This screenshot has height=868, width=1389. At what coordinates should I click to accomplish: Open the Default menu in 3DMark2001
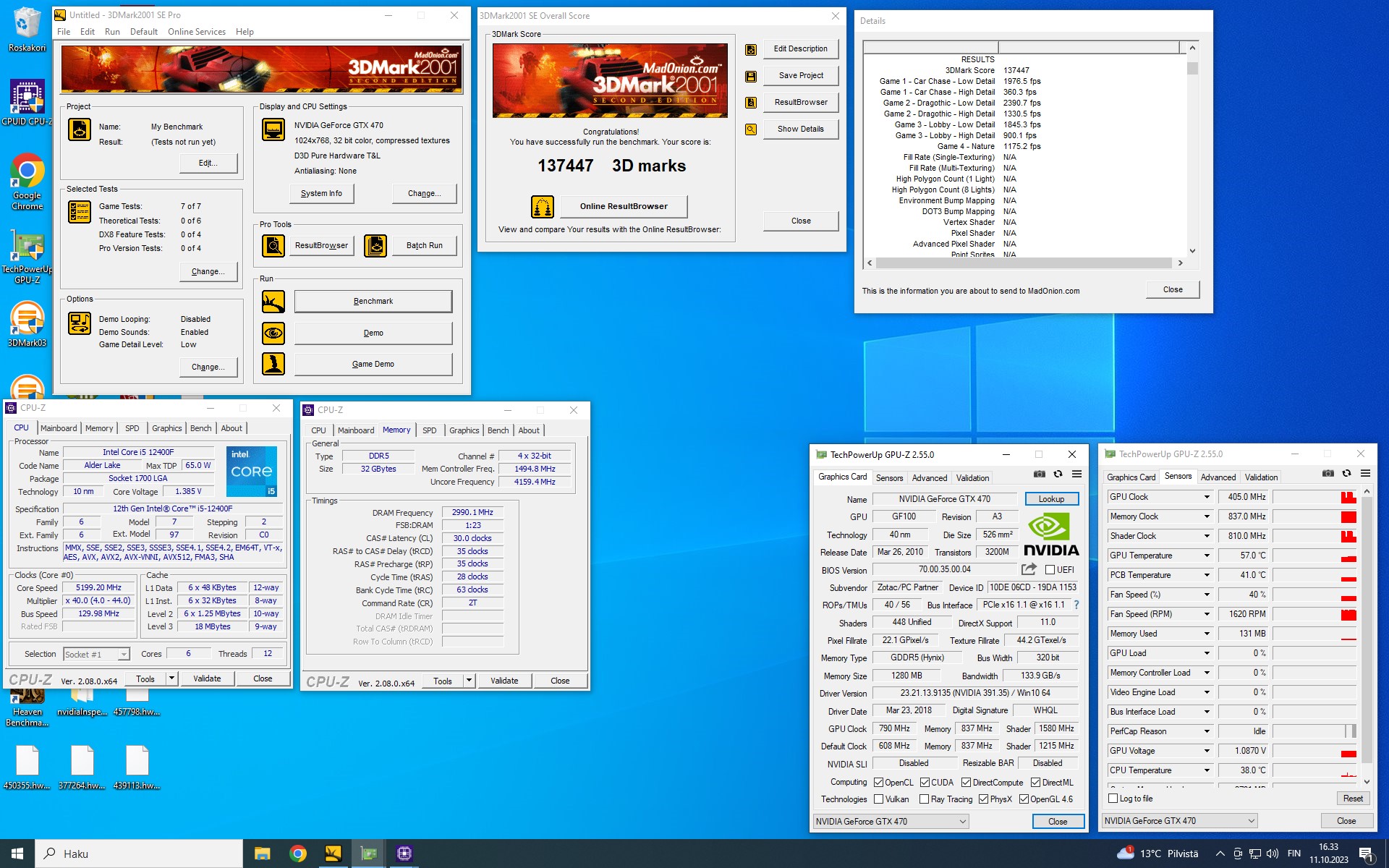pyautogui.click(x=144, y=32)
